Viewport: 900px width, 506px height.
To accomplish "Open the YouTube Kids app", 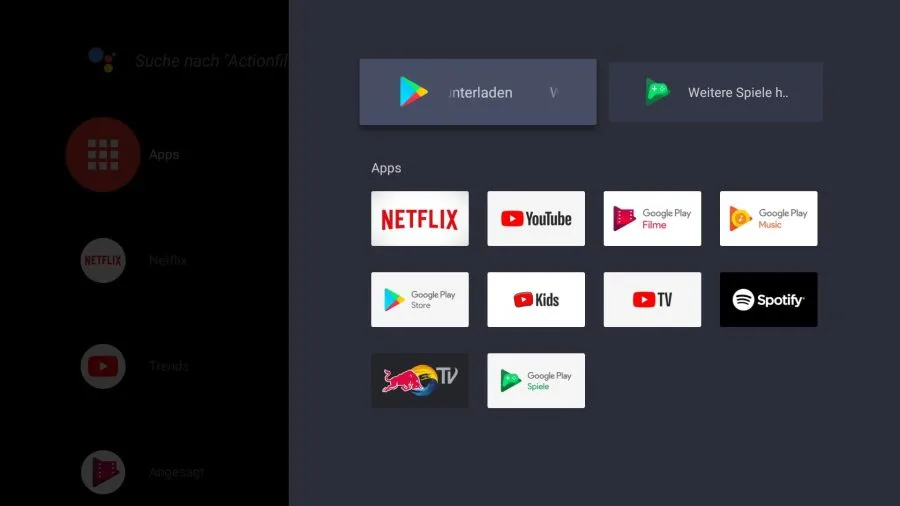I will coord(536,299).
